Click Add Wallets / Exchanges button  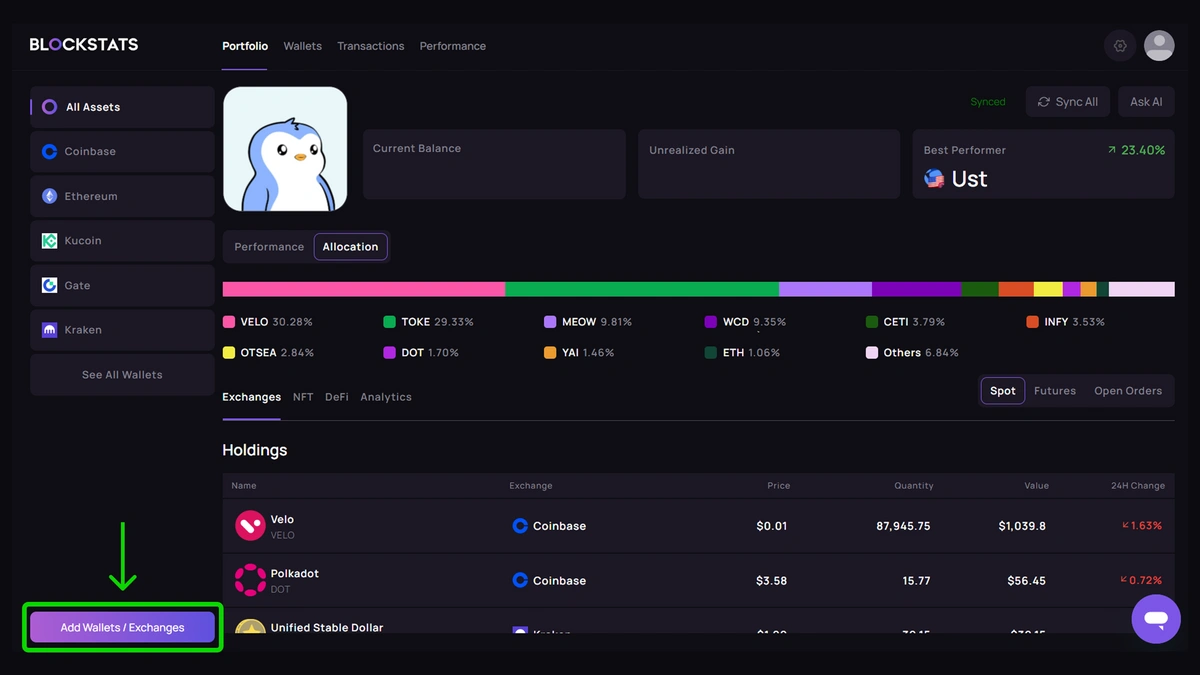(x=122, y=628)
